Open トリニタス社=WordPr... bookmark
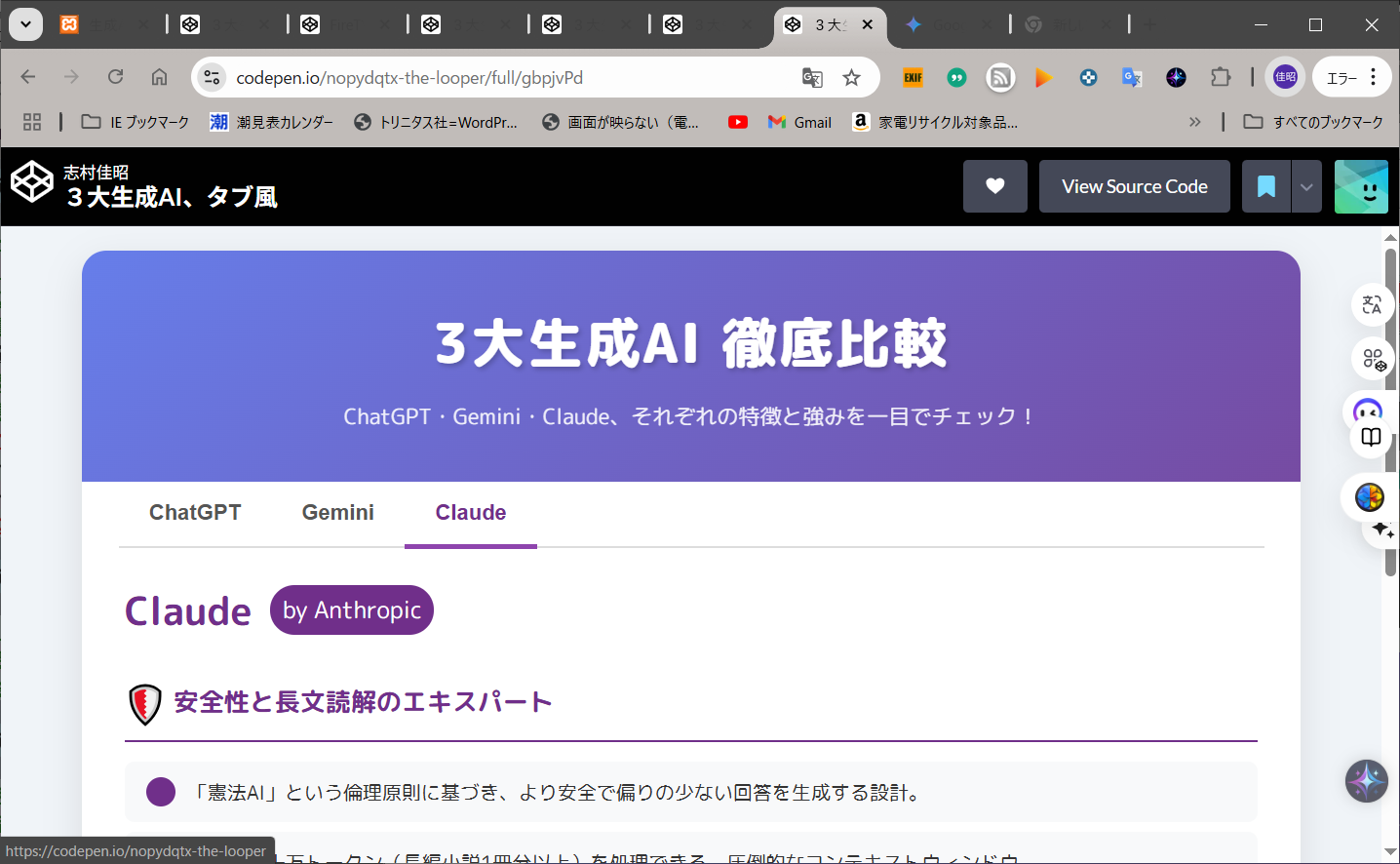This screenshot has height=864, width=1400. [436, 122]
